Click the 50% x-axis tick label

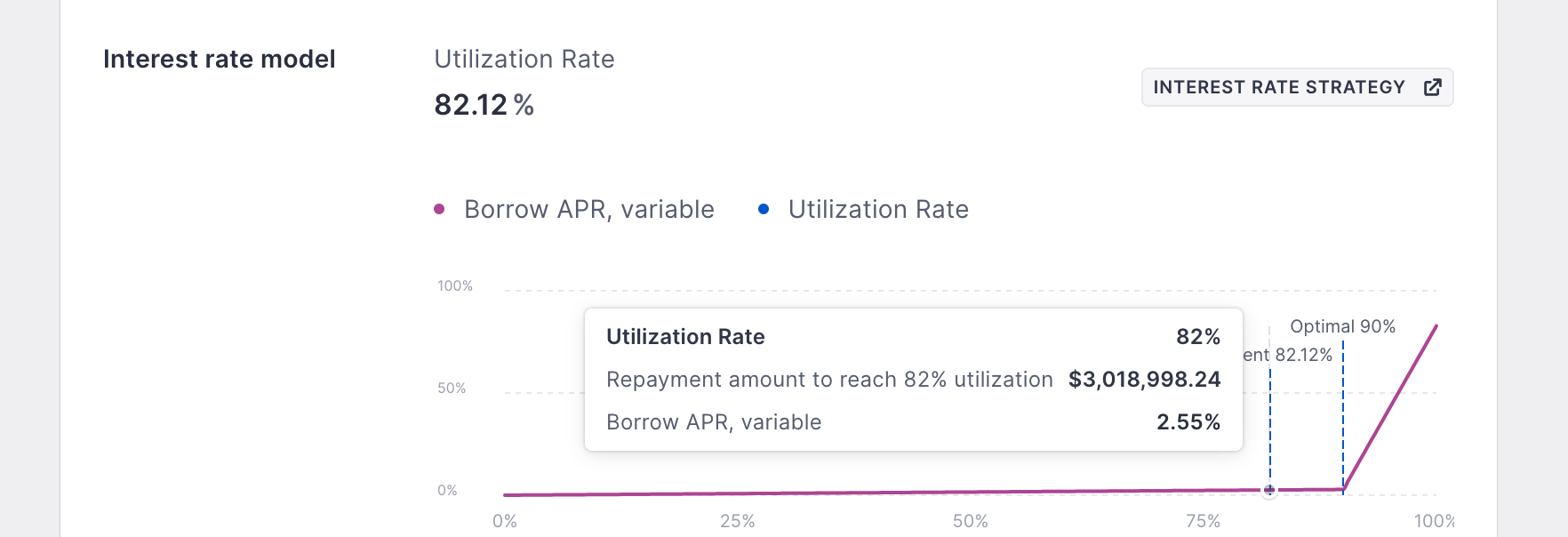(x=971, y=521)
